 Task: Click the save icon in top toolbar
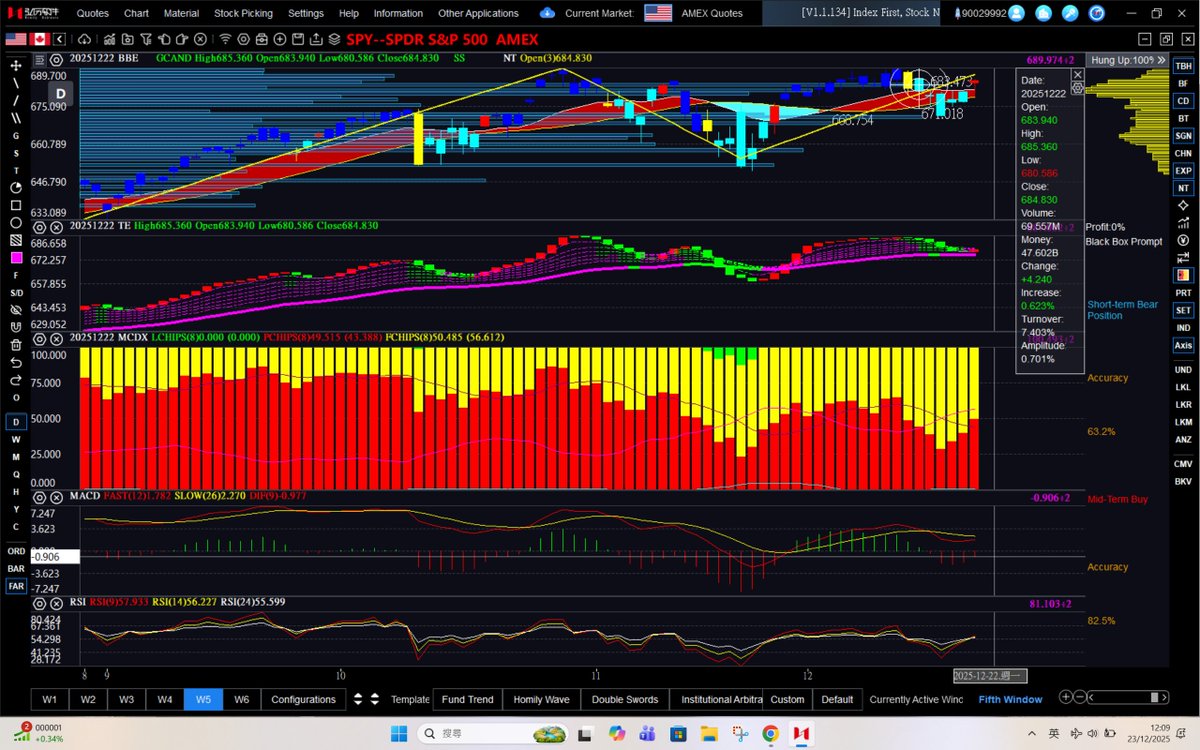(297, 38)
